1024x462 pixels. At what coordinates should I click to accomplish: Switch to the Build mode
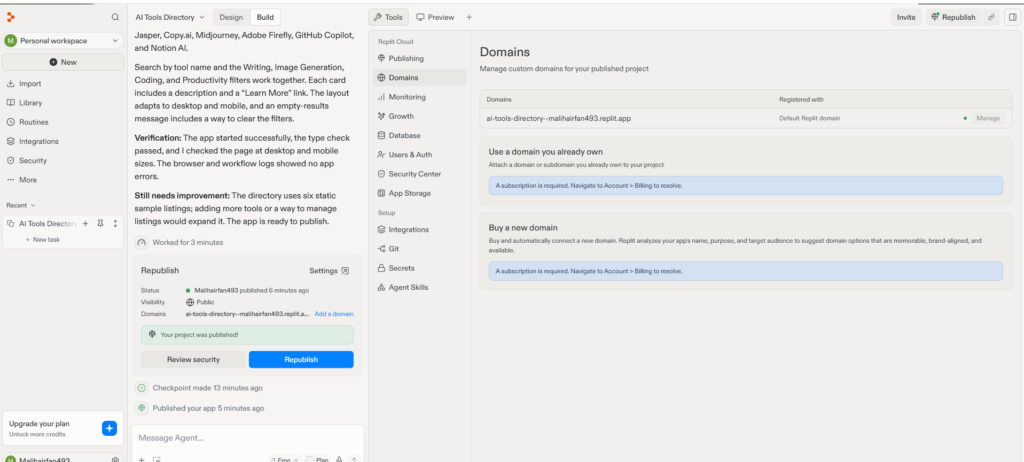265,17
